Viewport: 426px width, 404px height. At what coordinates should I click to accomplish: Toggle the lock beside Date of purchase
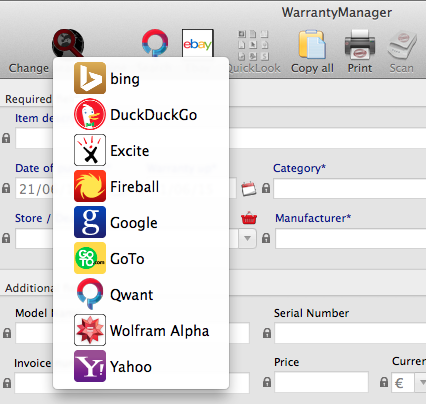pos(6,188)
